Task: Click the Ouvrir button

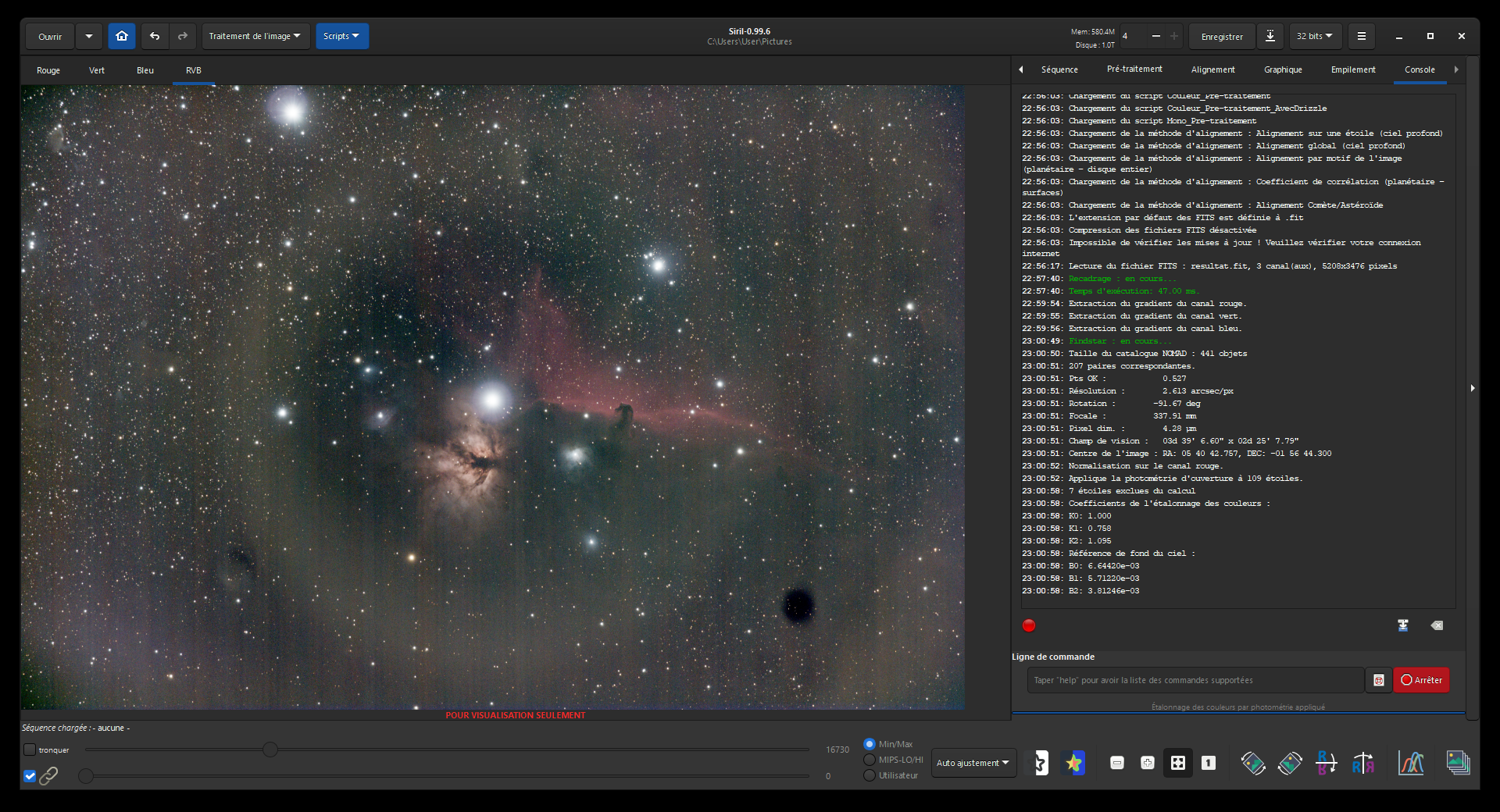Action: tap(51, 36)
